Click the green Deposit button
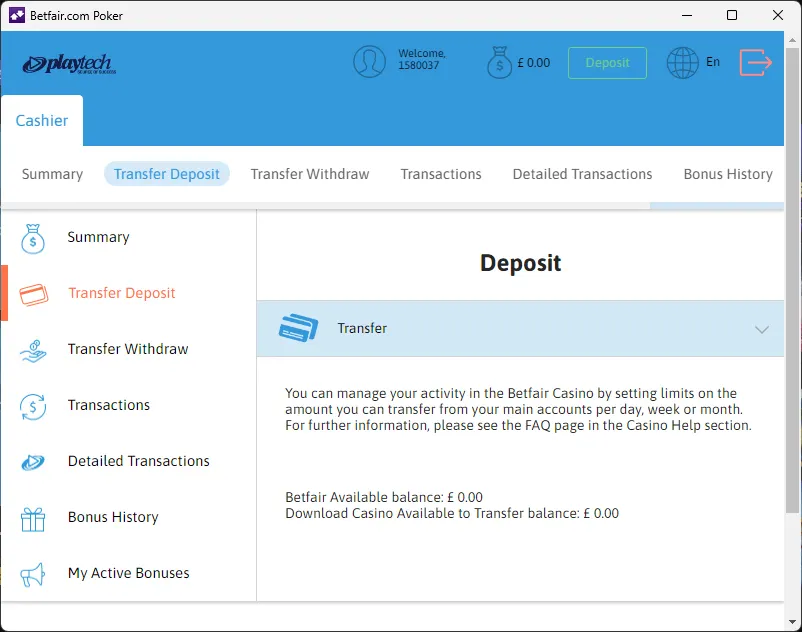The height and width of the screenshot is (632, 802). click(607, 62)
